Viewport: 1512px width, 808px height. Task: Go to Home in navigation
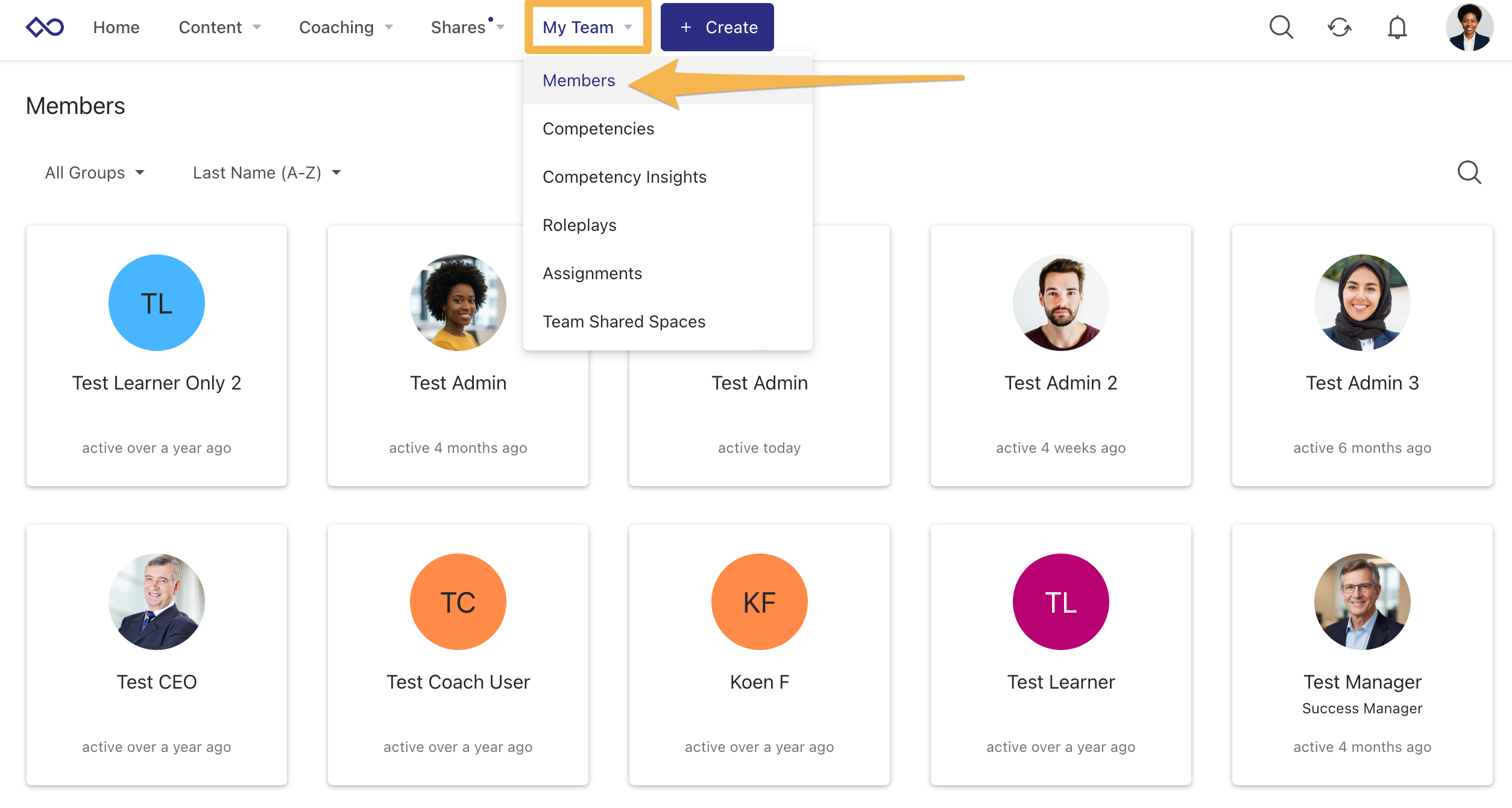116,27
